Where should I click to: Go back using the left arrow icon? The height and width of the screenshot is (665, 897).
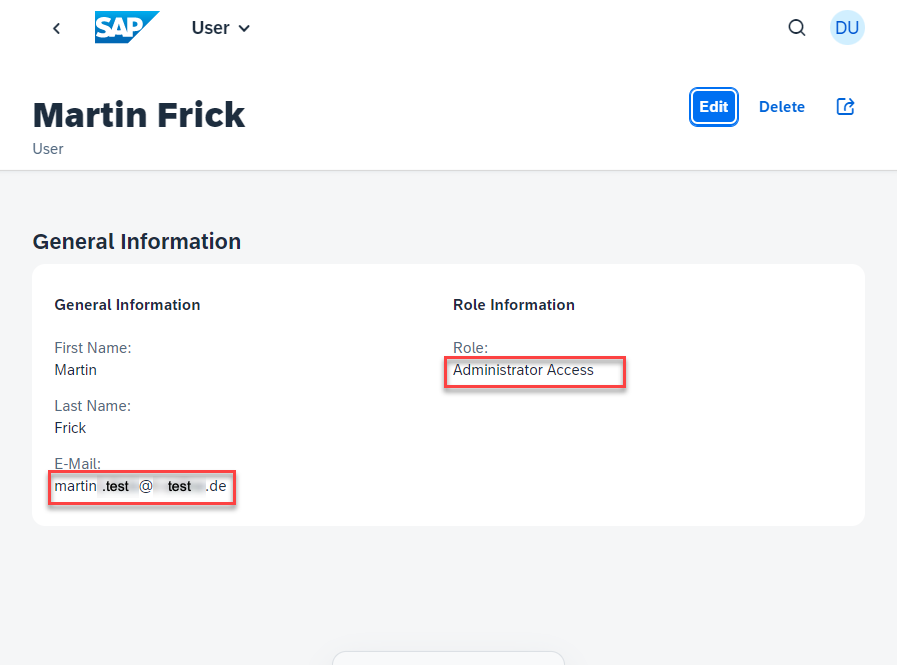coord(56,28)
